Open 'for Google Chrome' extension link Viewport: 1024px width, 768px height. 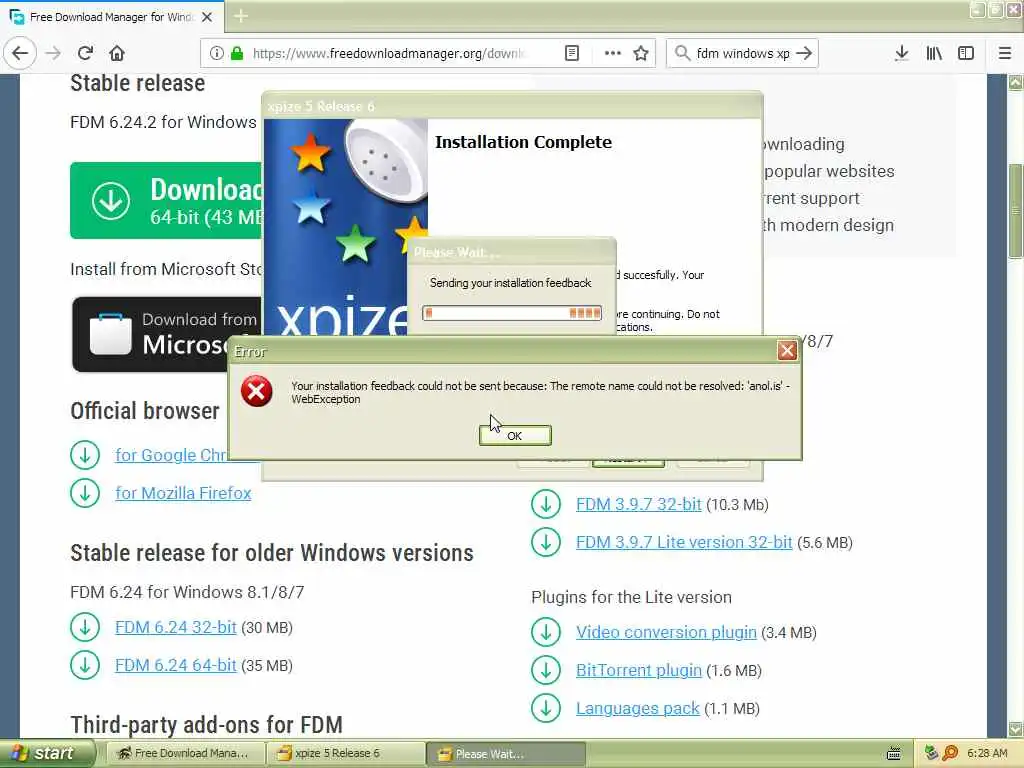[x=171, y=455]
